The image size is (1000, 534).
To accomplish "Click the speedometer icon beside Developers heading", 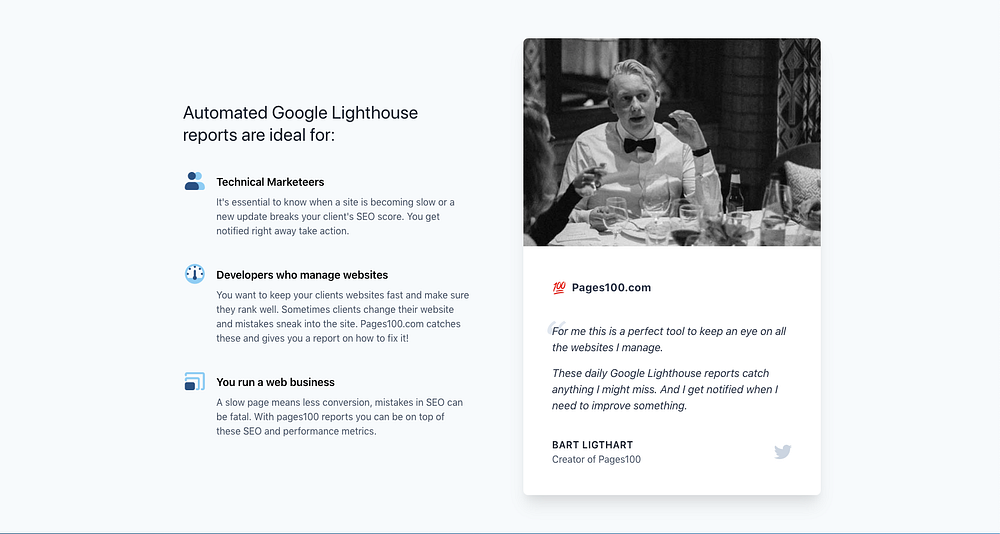I will click(x=195, y=274).
